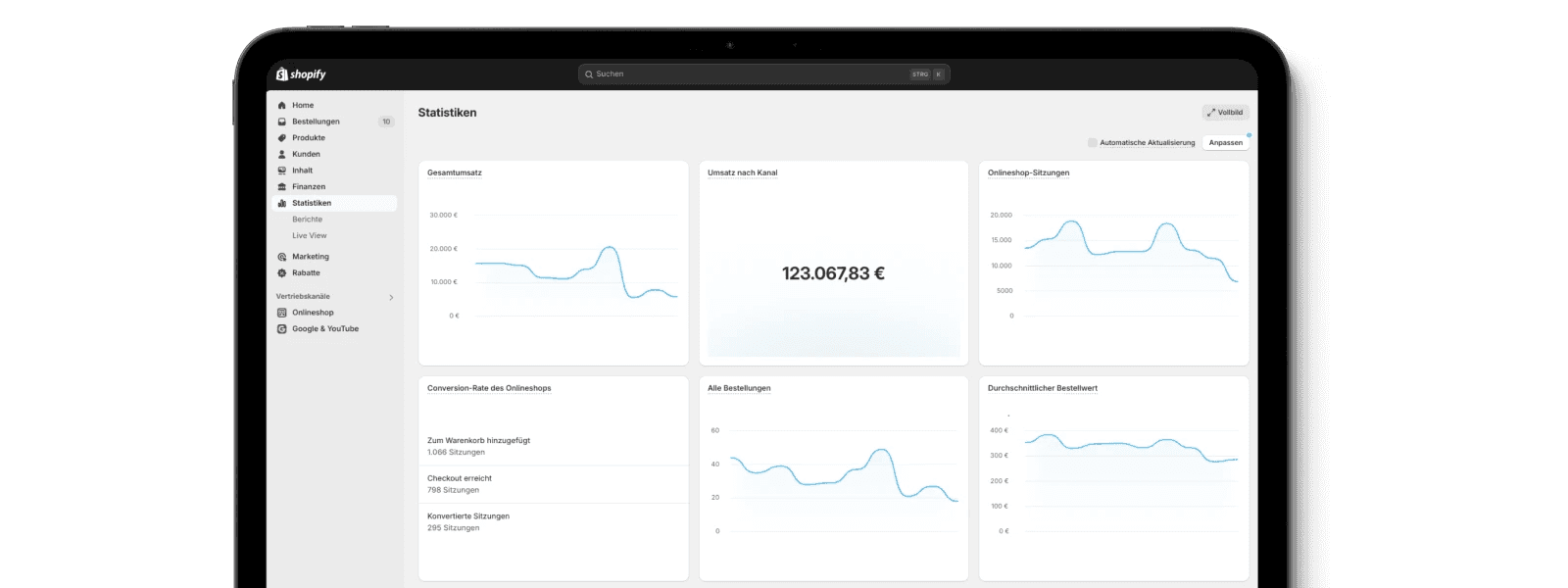Click the Shopify logo
The image size is (1568, 588).
pos(301,74)
